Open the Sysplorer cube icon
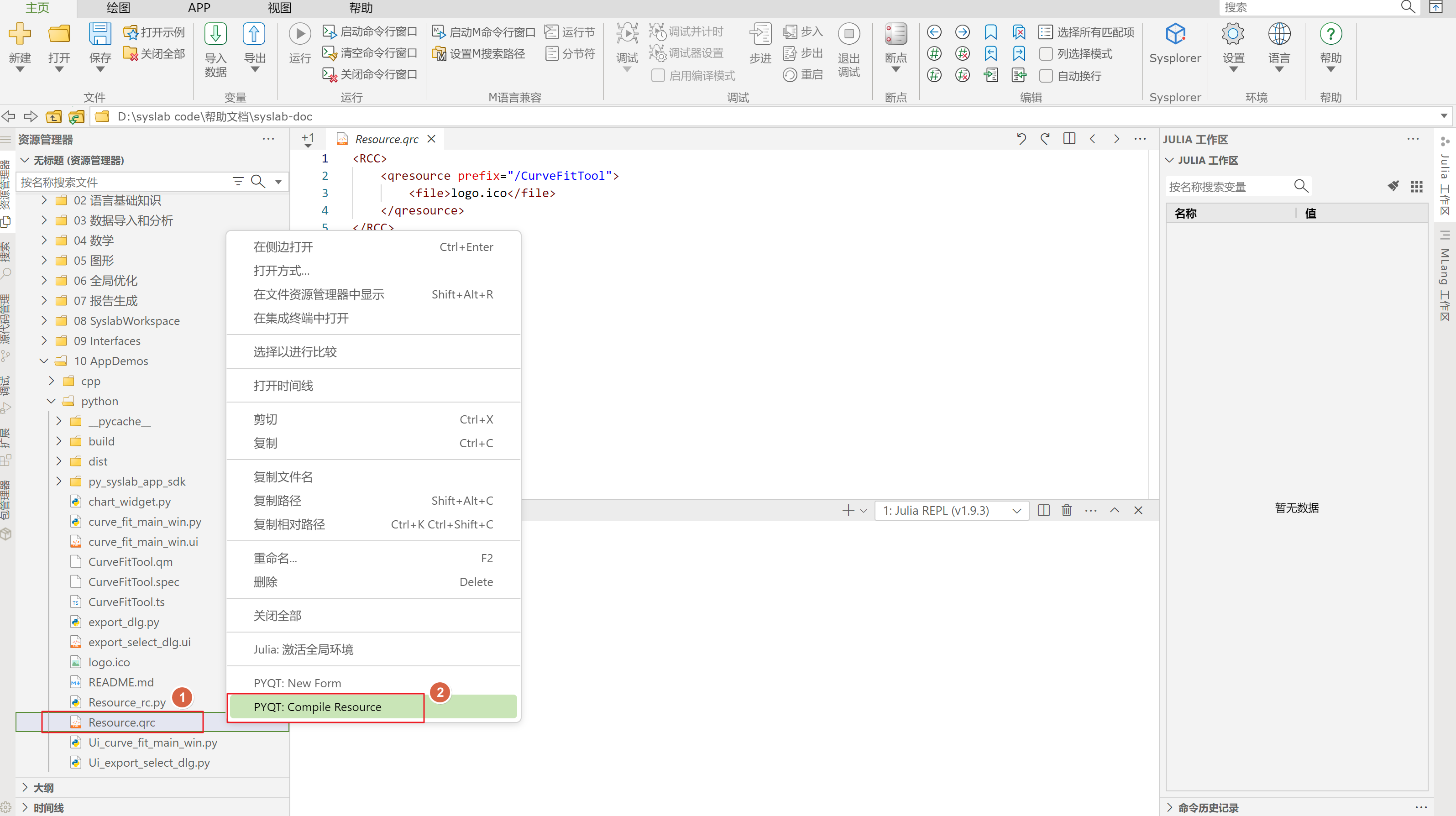The height and width of the screenshot is (816, 1456). pos(1175,34)
